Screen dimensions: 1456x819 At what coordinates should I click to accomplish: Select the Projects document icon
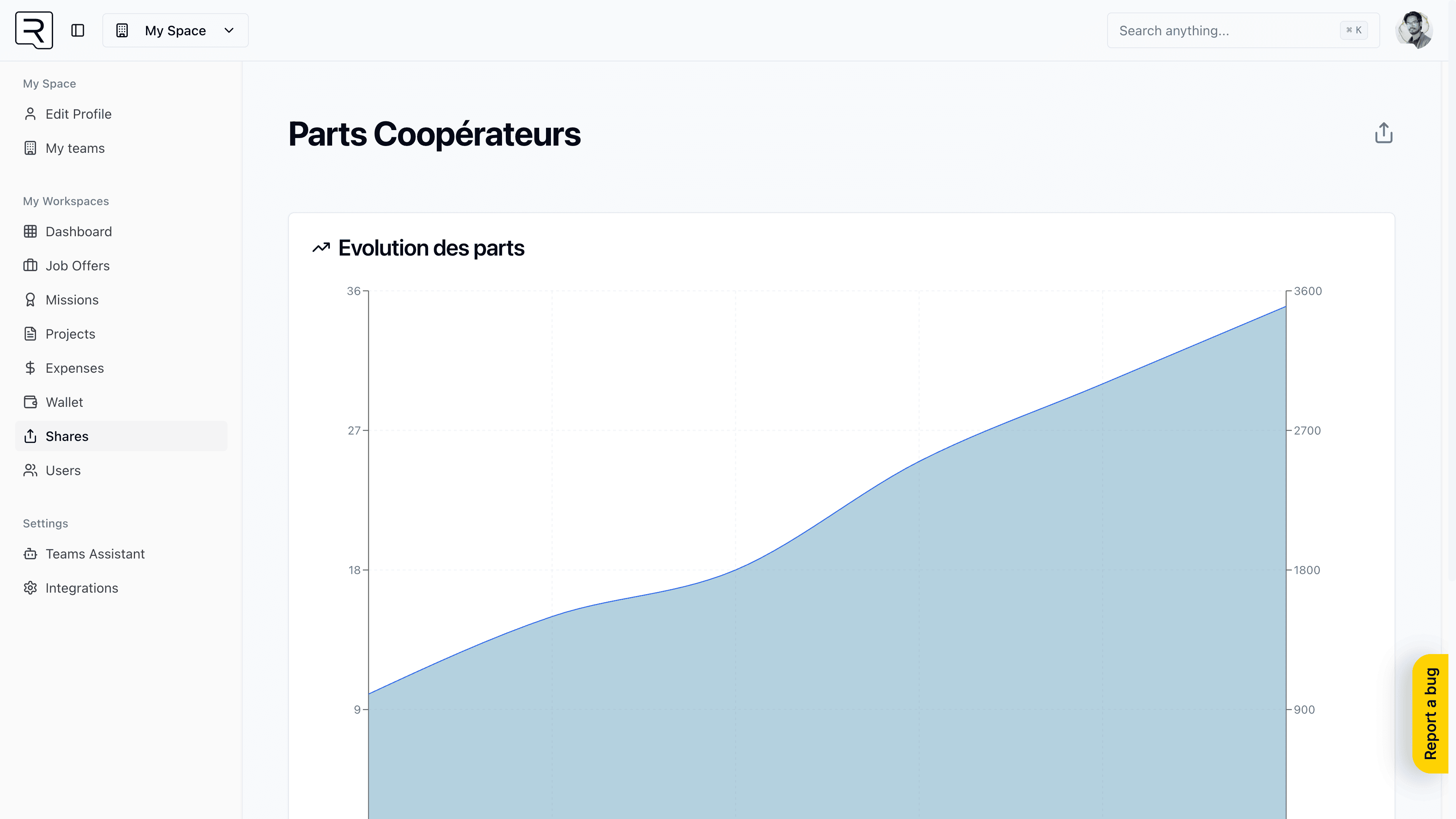(30, 334)
